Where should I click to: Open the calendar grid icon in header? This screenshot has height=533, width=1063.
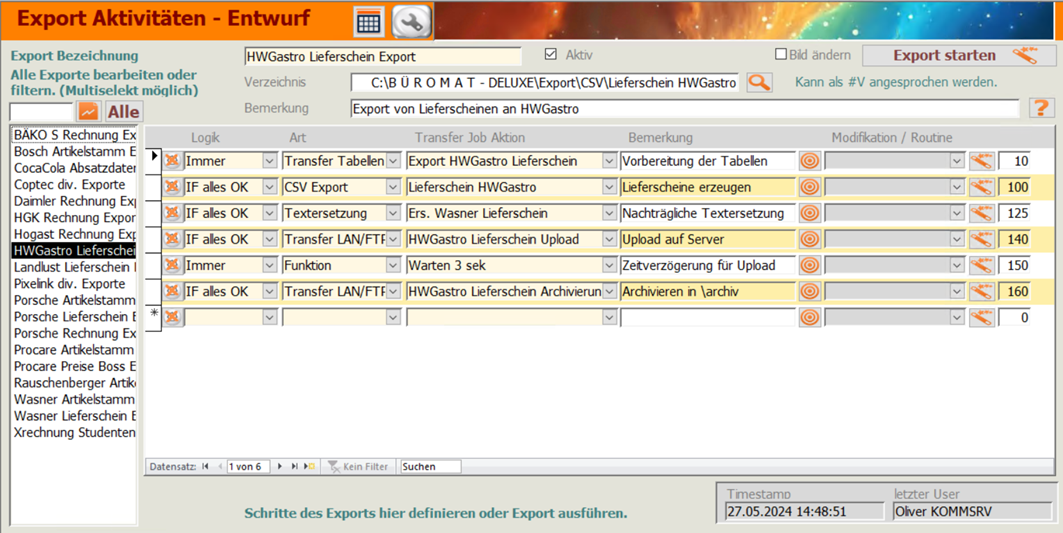click(x=368, y=21)
